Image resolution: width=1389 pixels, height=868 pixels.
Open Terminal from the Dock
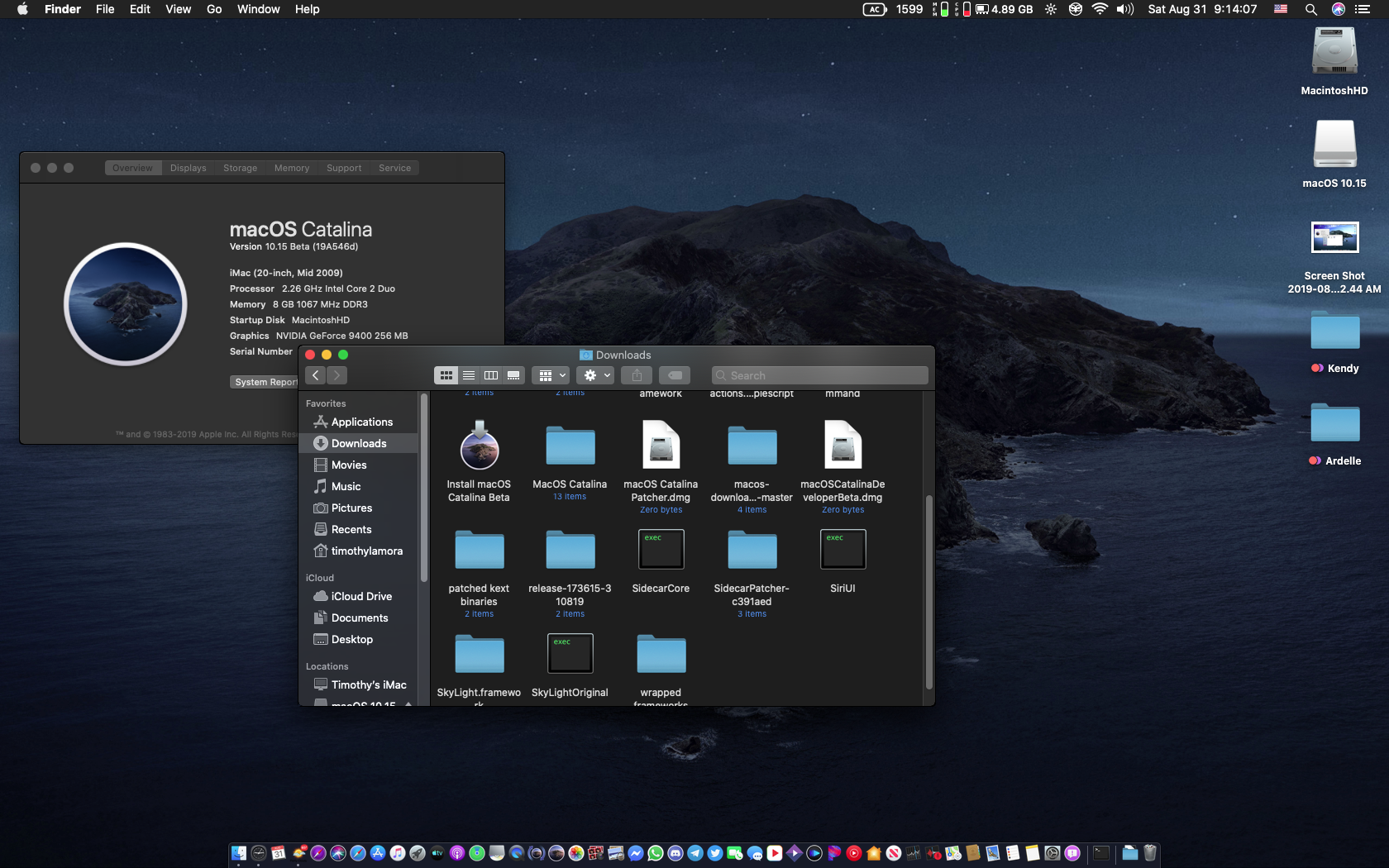point(1101,853)
